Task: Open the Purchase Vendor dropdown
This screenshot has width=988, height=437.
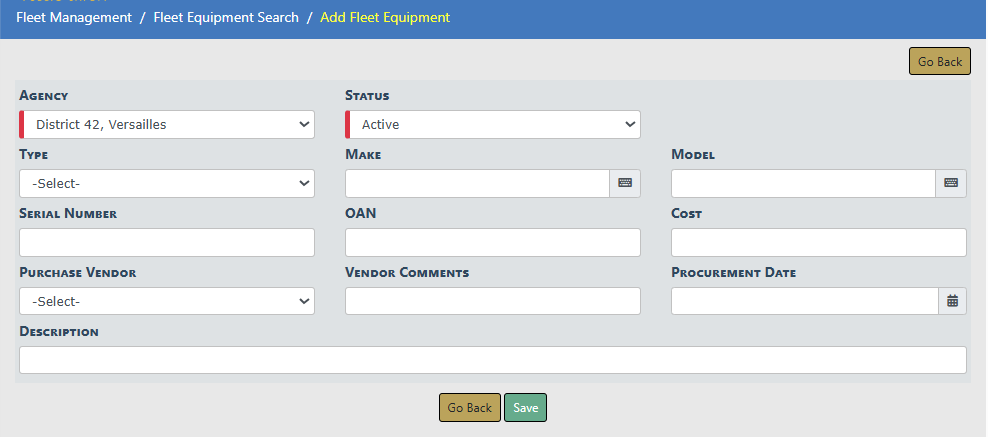Action: coord(167,301)
